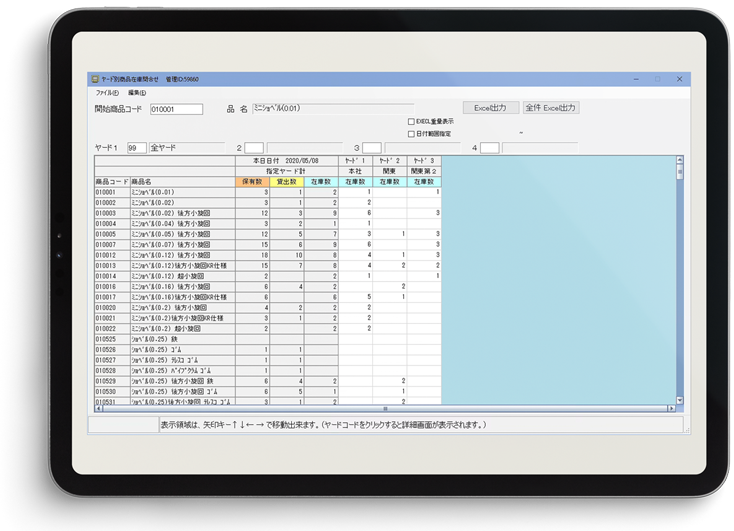Click the 商品コード column header
734x531 pixels.
point(112,182)
